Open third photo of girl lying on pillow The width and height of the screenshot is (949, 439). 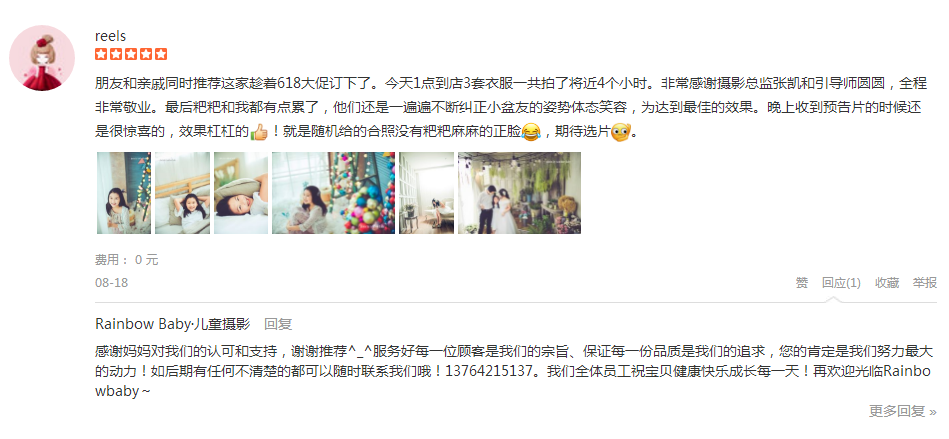coord(241,193)
